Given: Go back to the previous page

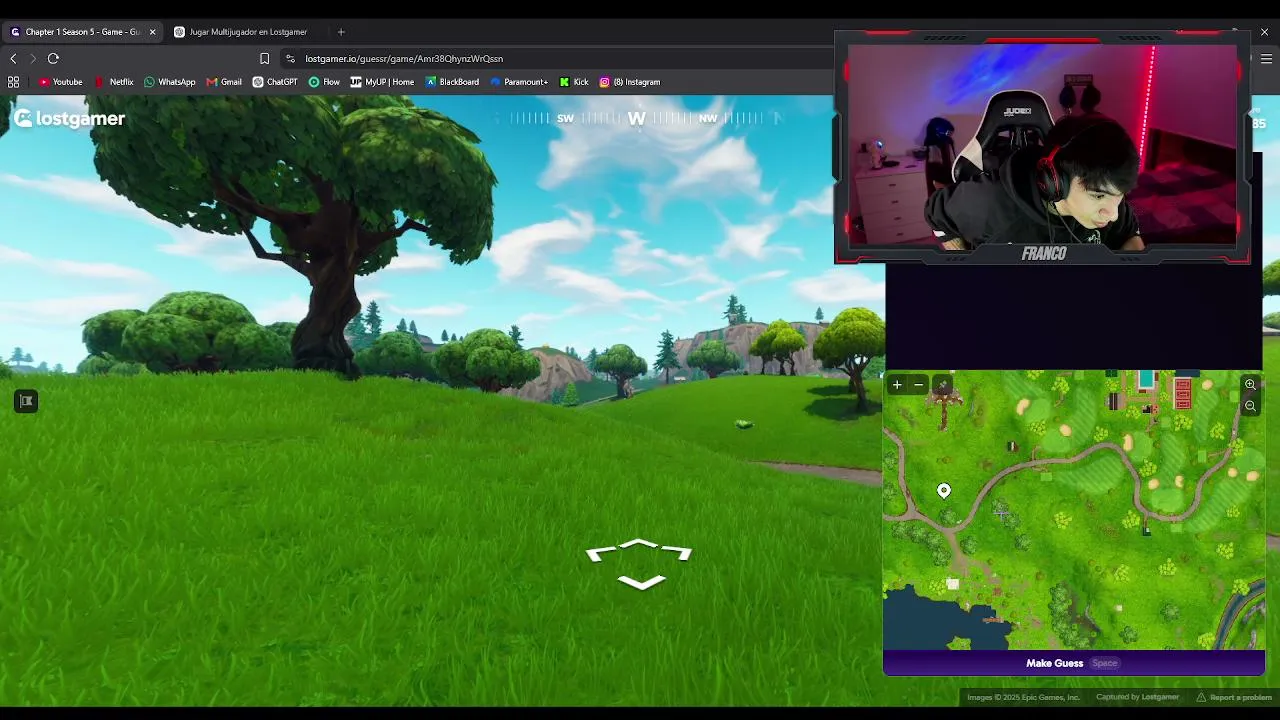Looking at the screenshot, I should [14, 59].
